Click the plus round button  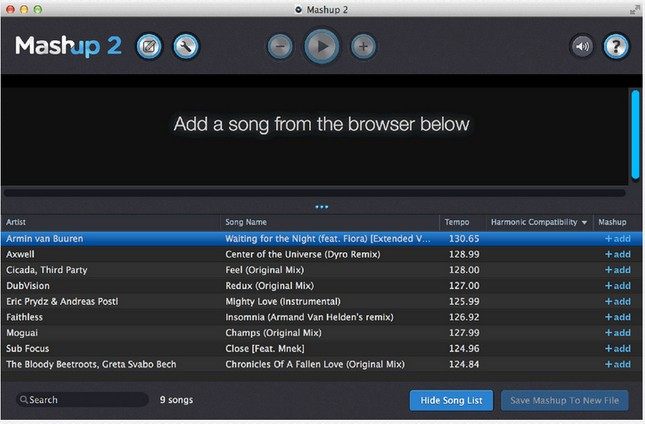(x=363, y=46)
